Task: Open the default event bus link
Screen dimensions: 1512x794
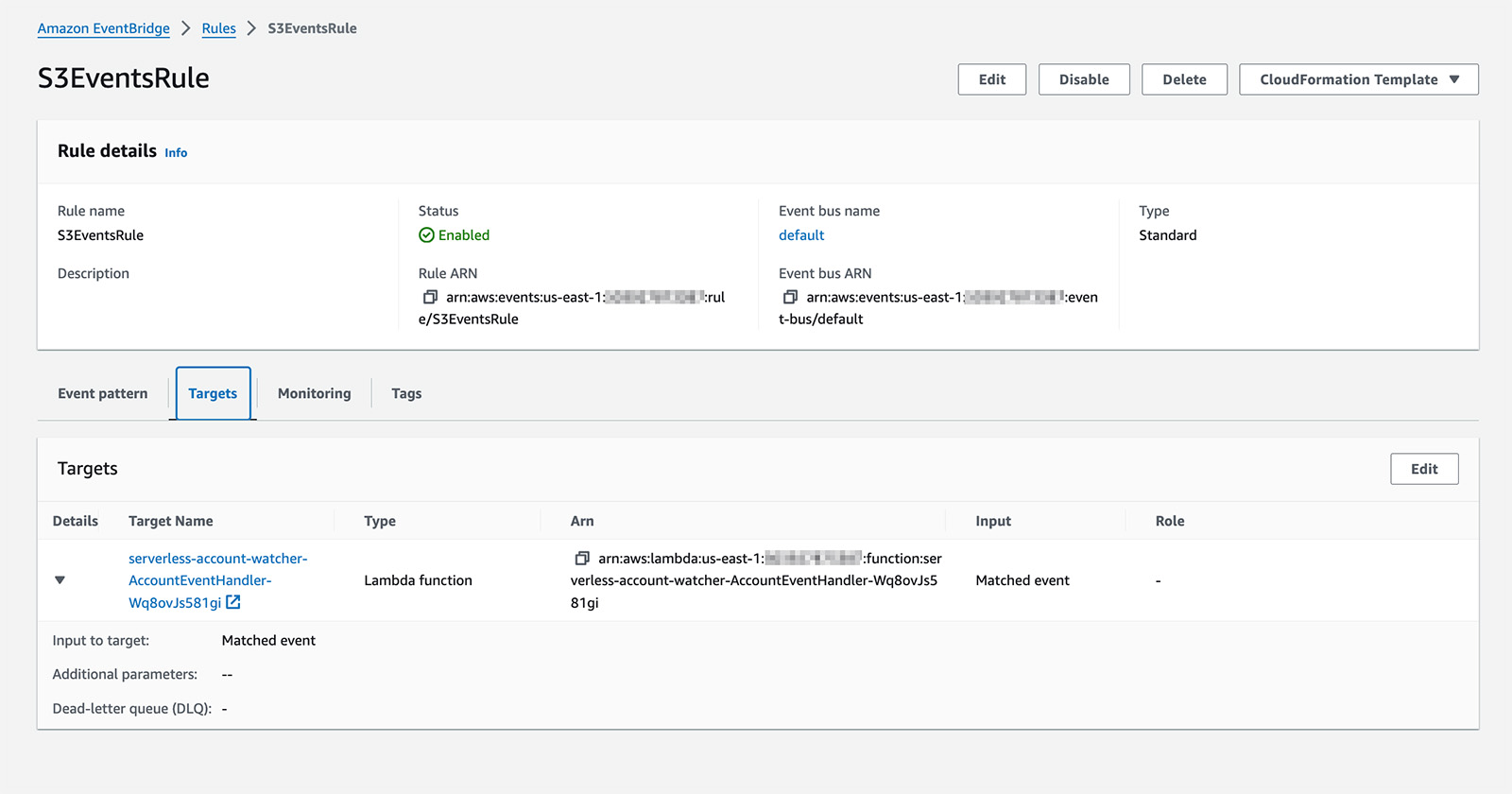Action: [801, 235]
